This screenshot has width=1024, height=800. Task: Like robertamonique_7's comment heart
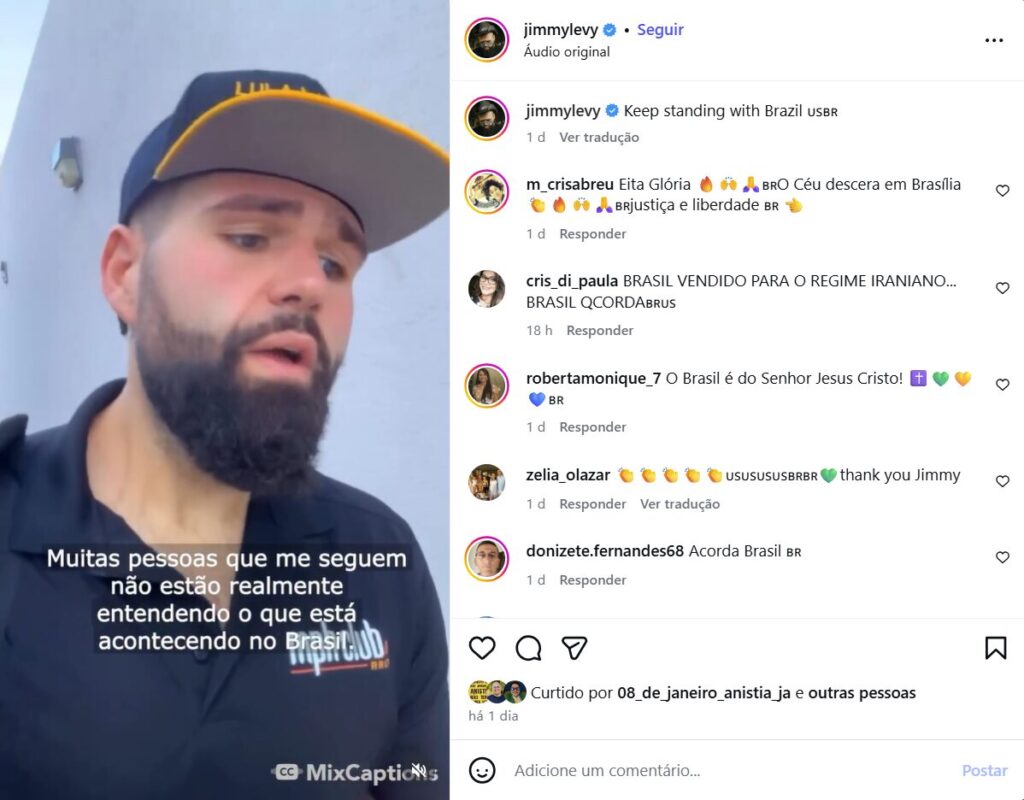click(x=1002, y=385)
